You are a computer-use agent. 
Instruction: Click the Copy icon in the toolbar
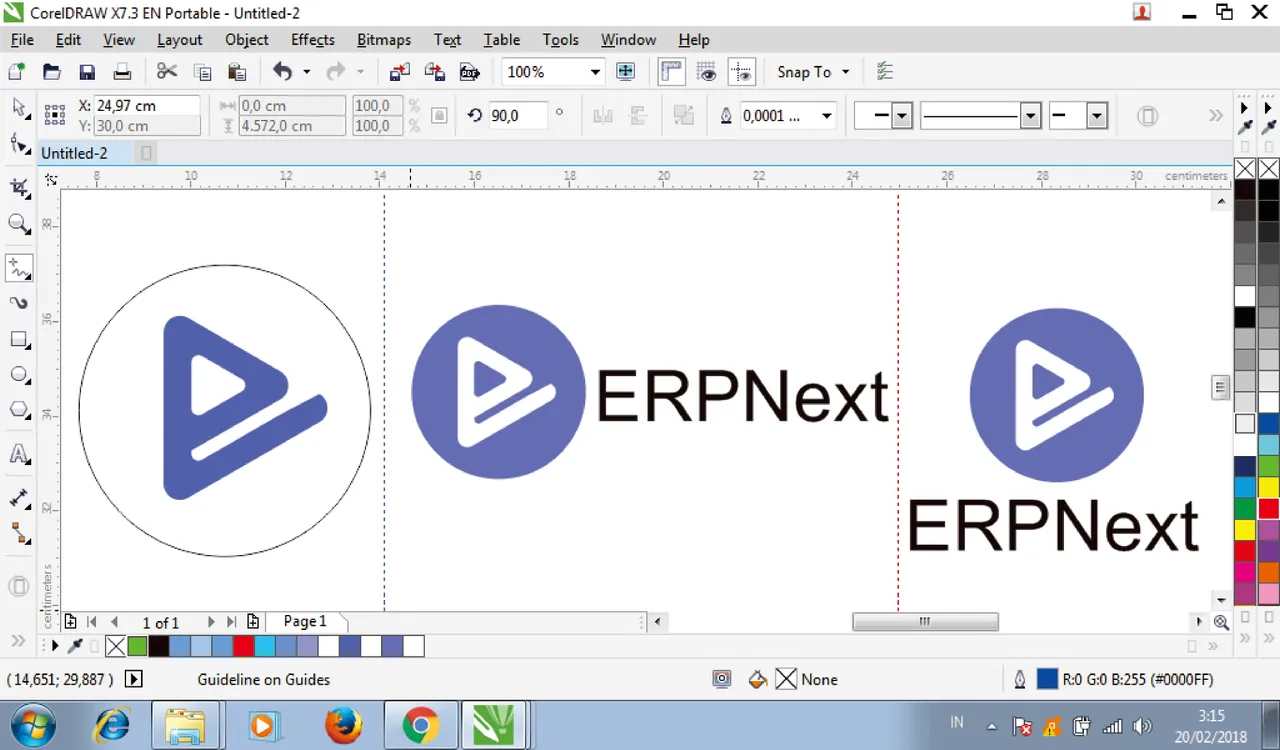point(202,72)
